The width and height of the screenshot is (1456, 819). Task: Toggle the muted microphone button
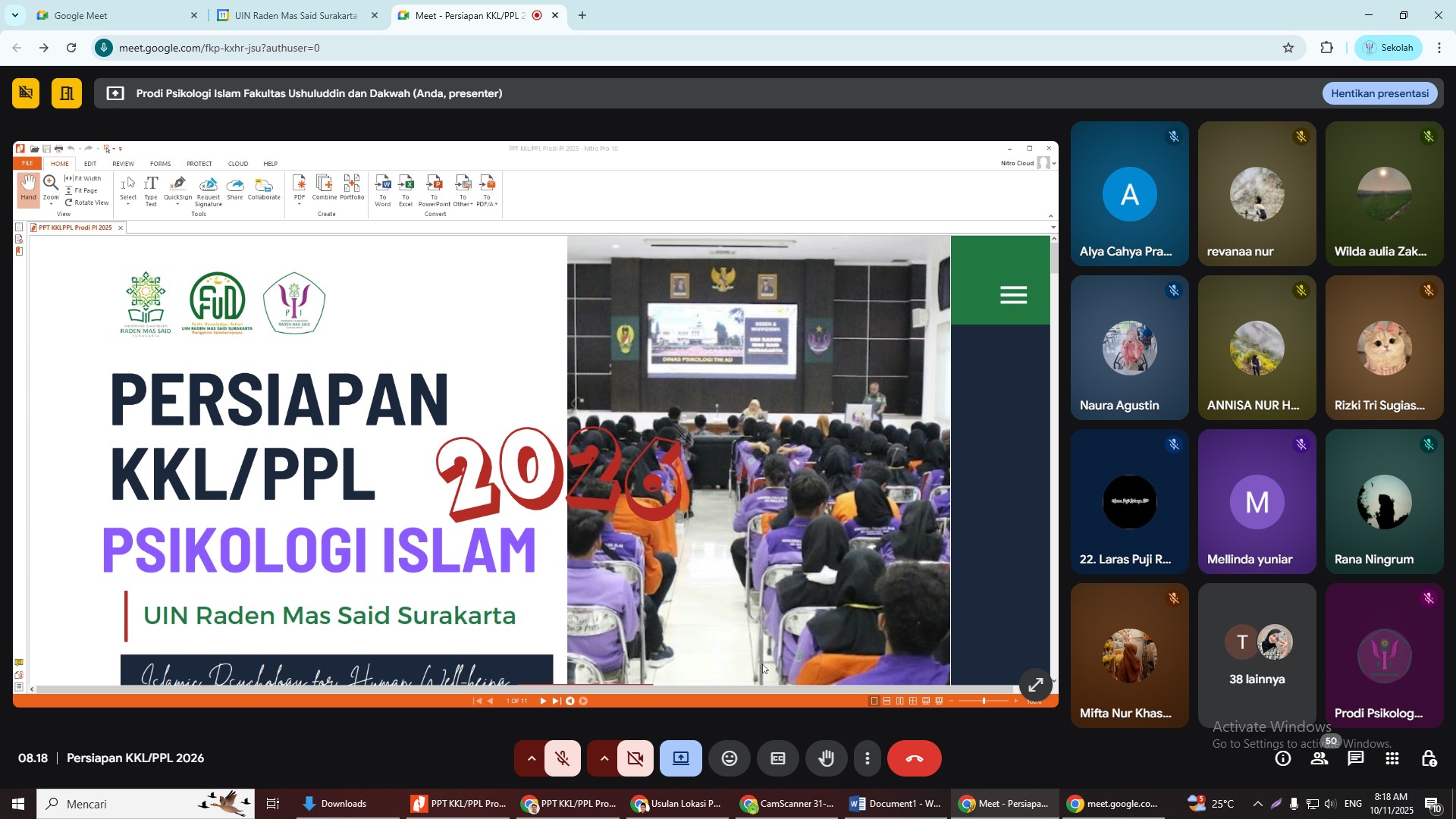[x=562, y=758]
